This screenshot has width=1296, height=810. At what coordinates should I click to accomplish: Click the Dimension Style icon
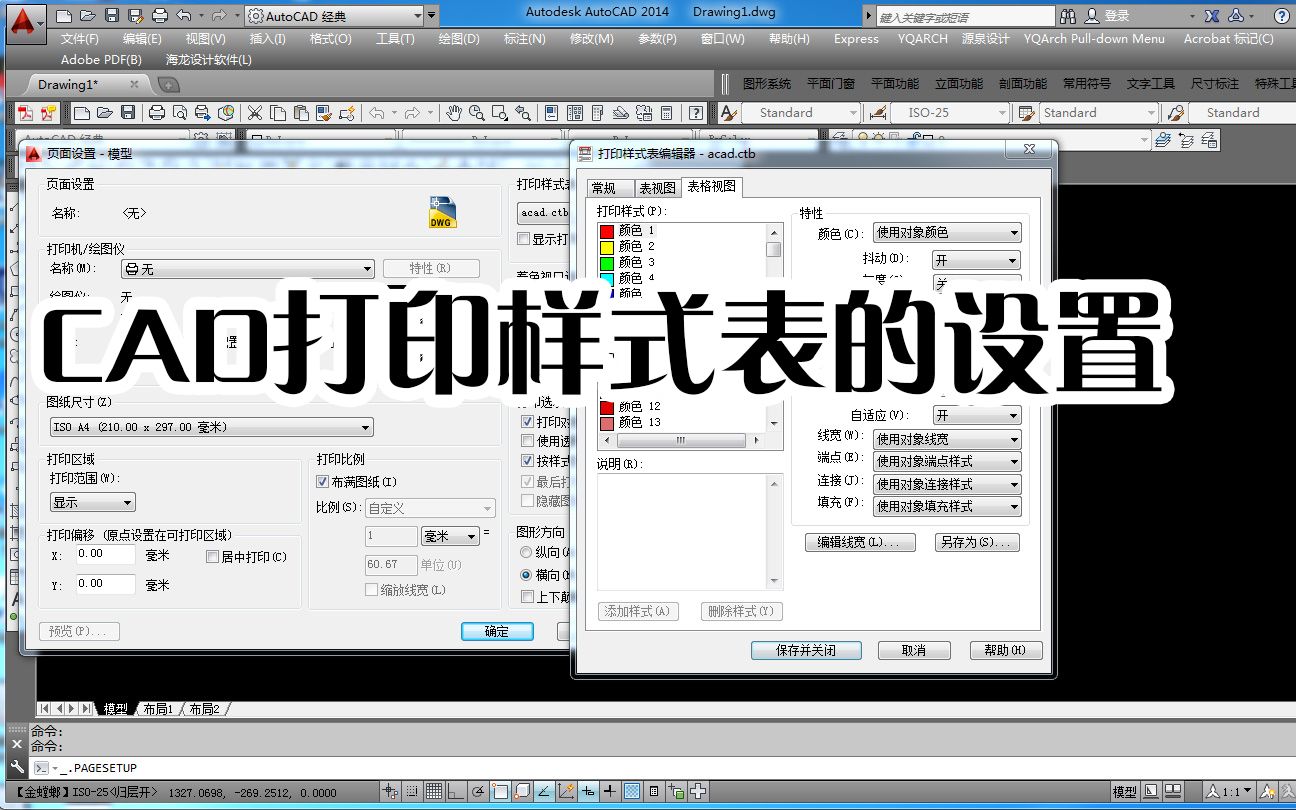coord(877,113)
